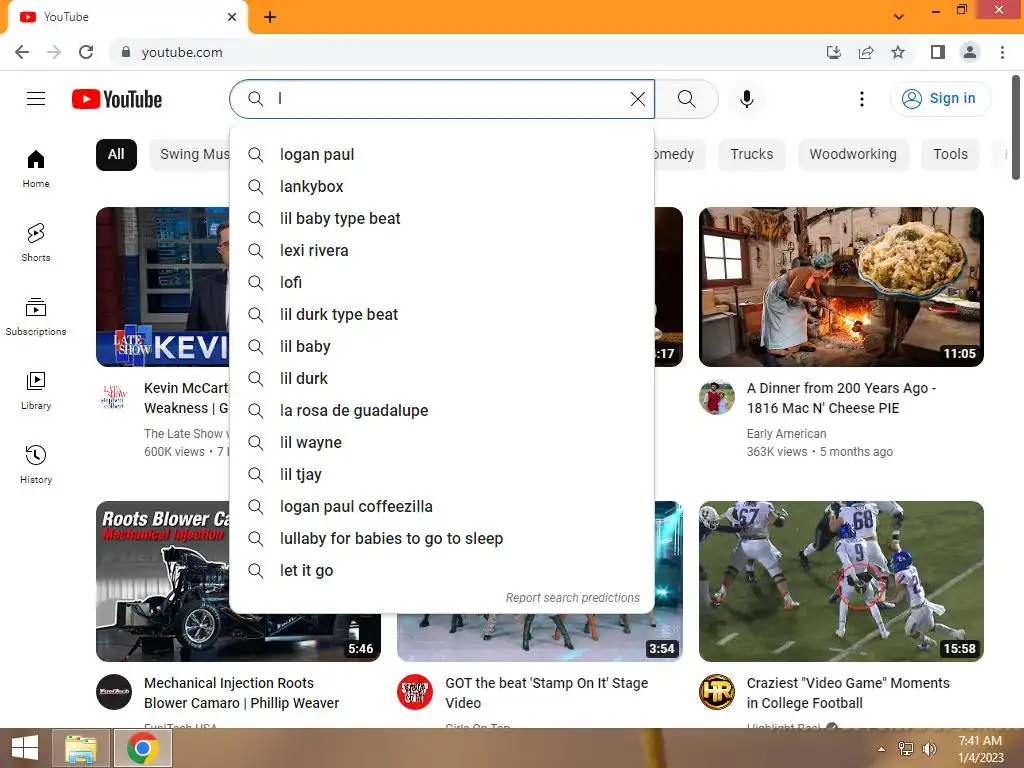Open 'A Dinner from 200 Years Ago' title
Viewport: 1024px width, 768px height.
841,398
